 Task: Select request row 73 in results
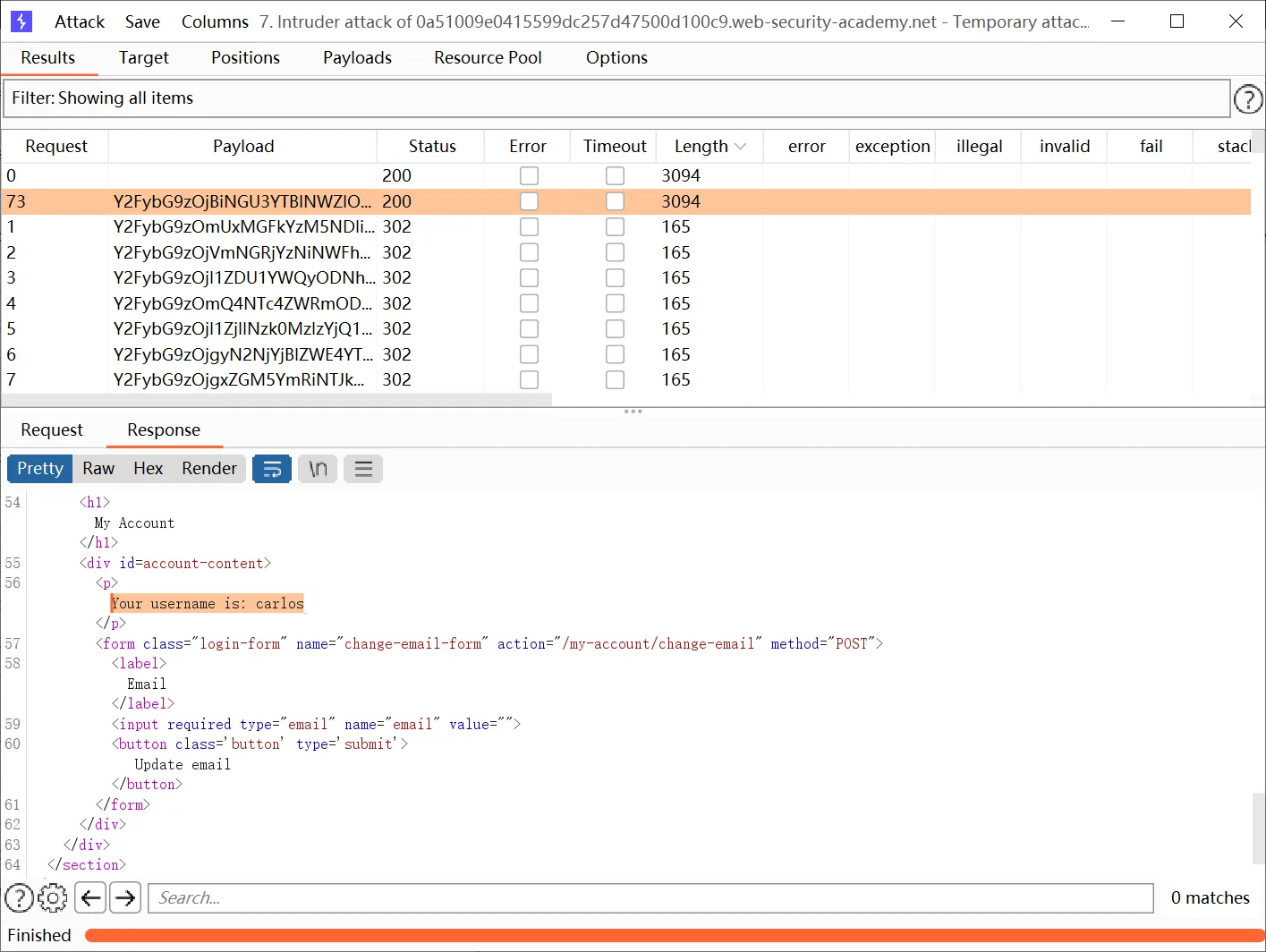click(x=626, y=201)
